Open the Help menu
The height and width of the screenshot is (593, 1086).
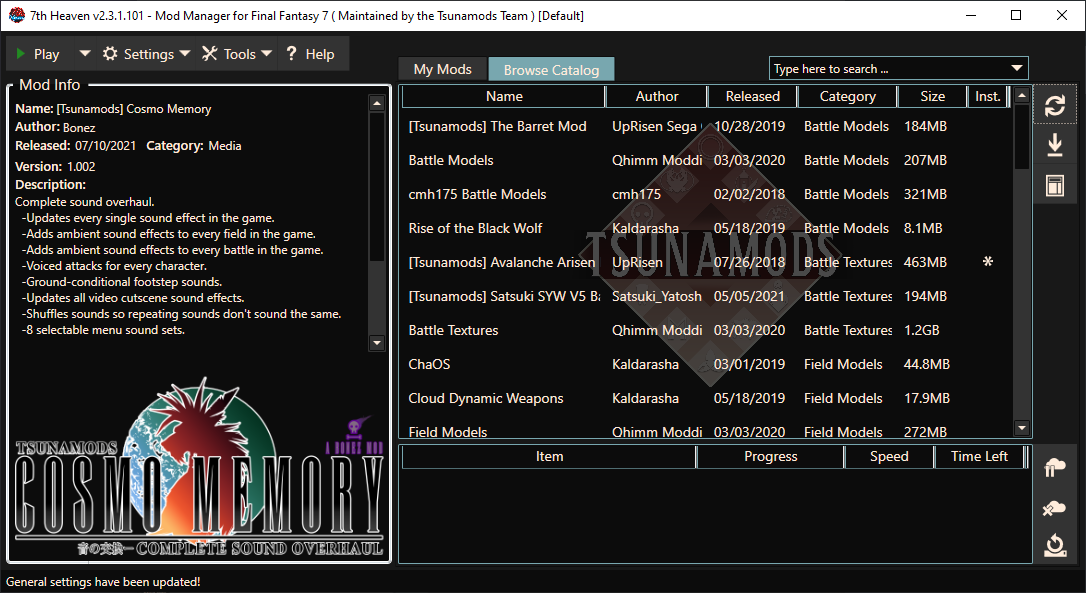click(x=310, y=54)
